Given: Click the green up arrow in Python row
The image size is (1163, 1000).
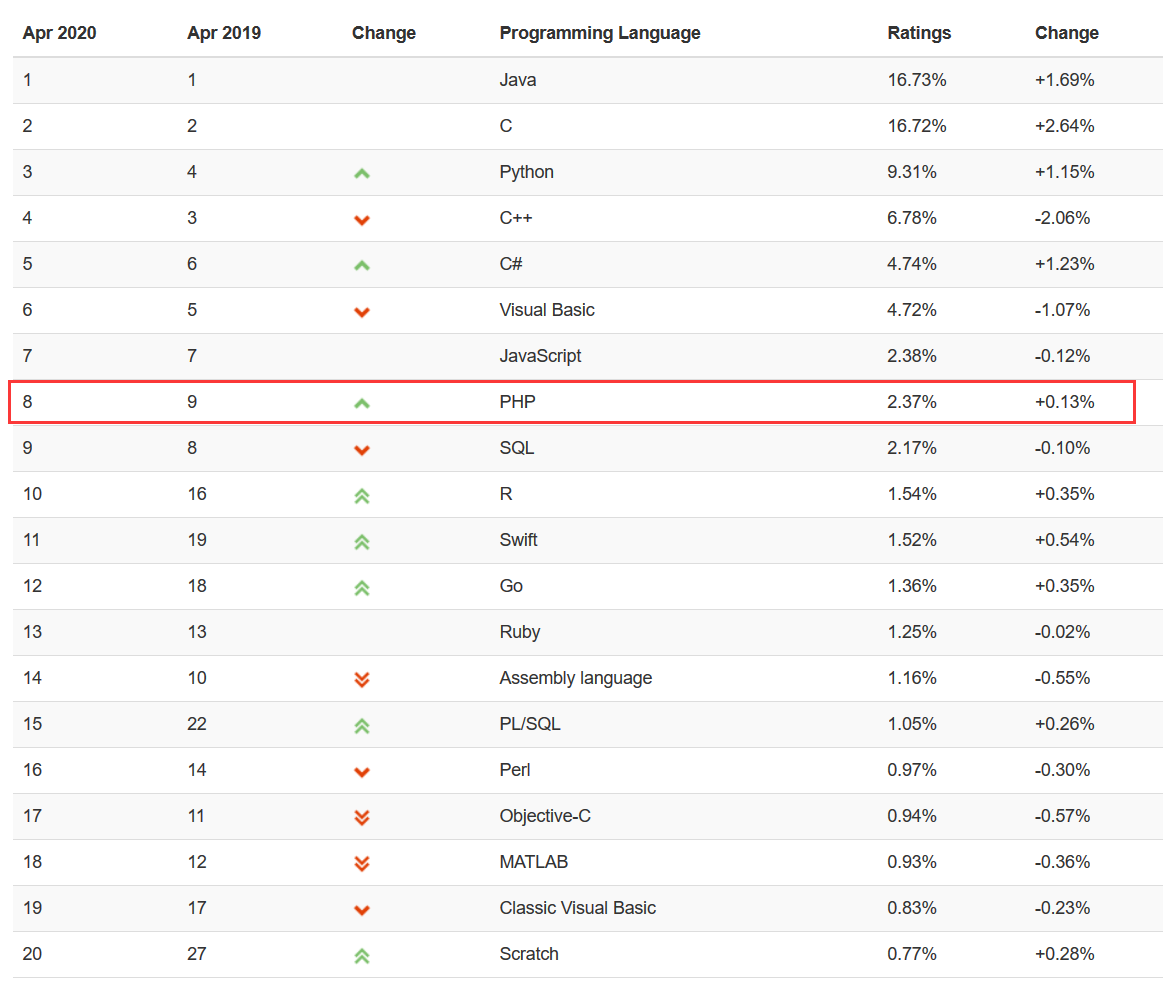Looking at the screenshot, I should click(362, 173).
